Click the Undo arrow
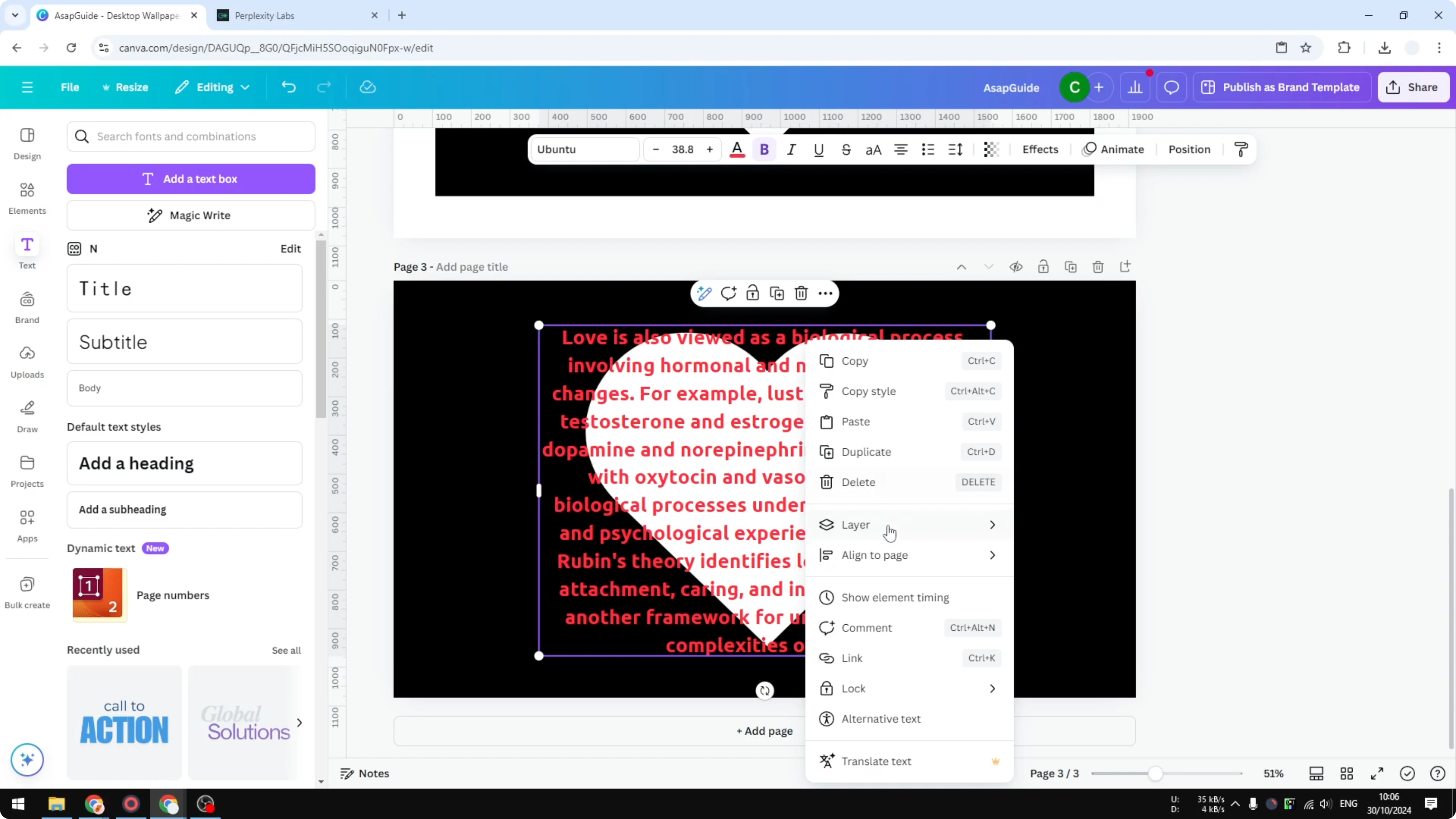The image size is (1456, 819). (x=288, y=87)
